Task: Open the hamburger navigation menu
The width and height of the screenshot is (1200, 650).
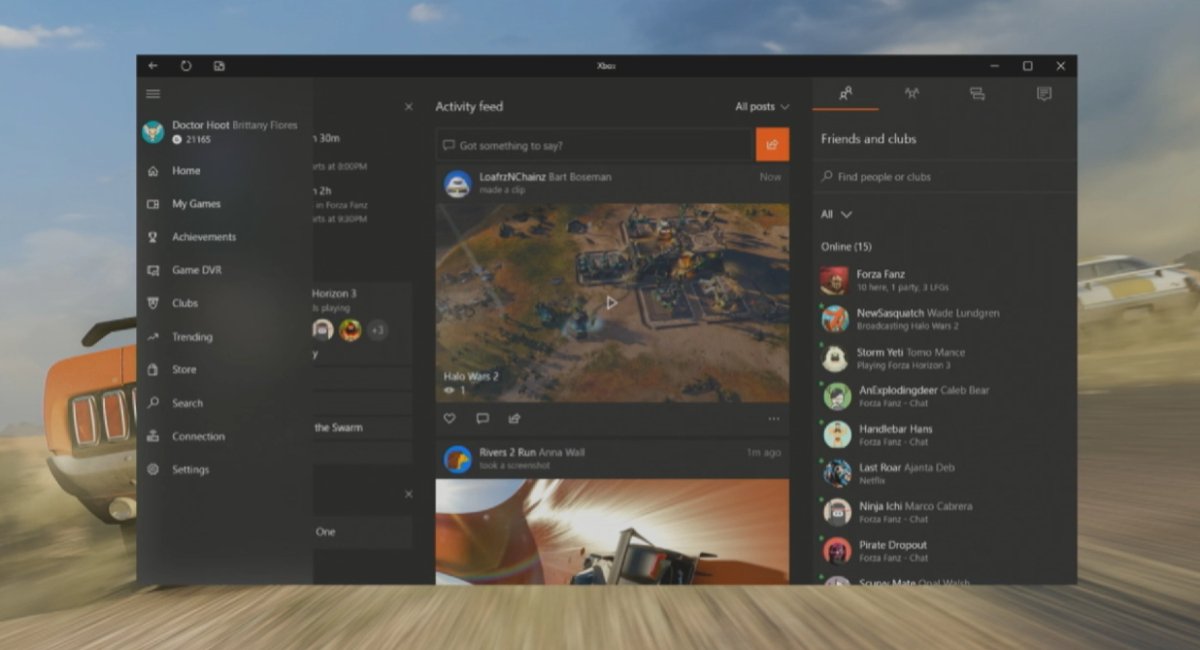Action: pyautogui.click(x=153, y=94)
